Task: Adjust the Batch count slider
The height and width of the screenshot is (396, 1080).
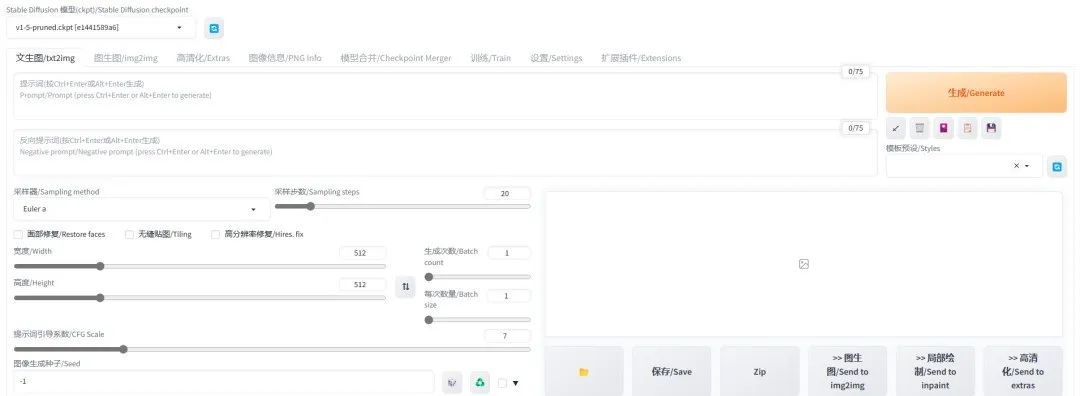Action: pyautogui.click(x=477, y=277)
